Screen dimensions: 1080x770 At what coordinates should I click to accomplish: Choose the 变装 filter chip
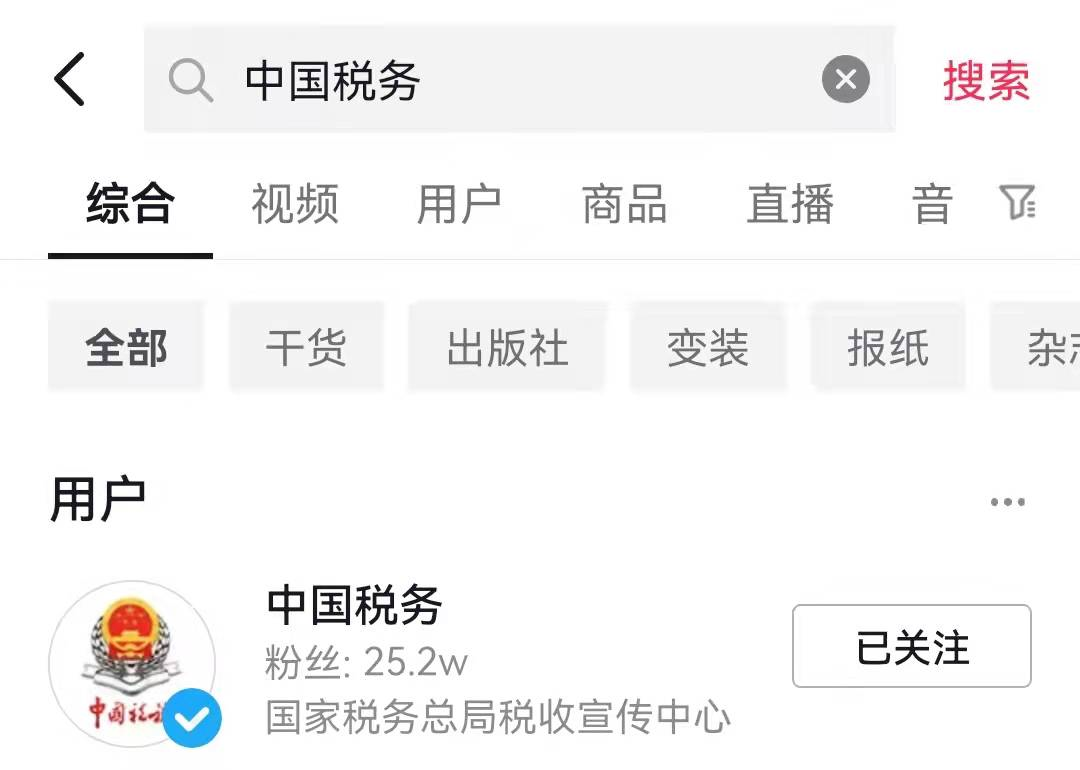[708, 347]
